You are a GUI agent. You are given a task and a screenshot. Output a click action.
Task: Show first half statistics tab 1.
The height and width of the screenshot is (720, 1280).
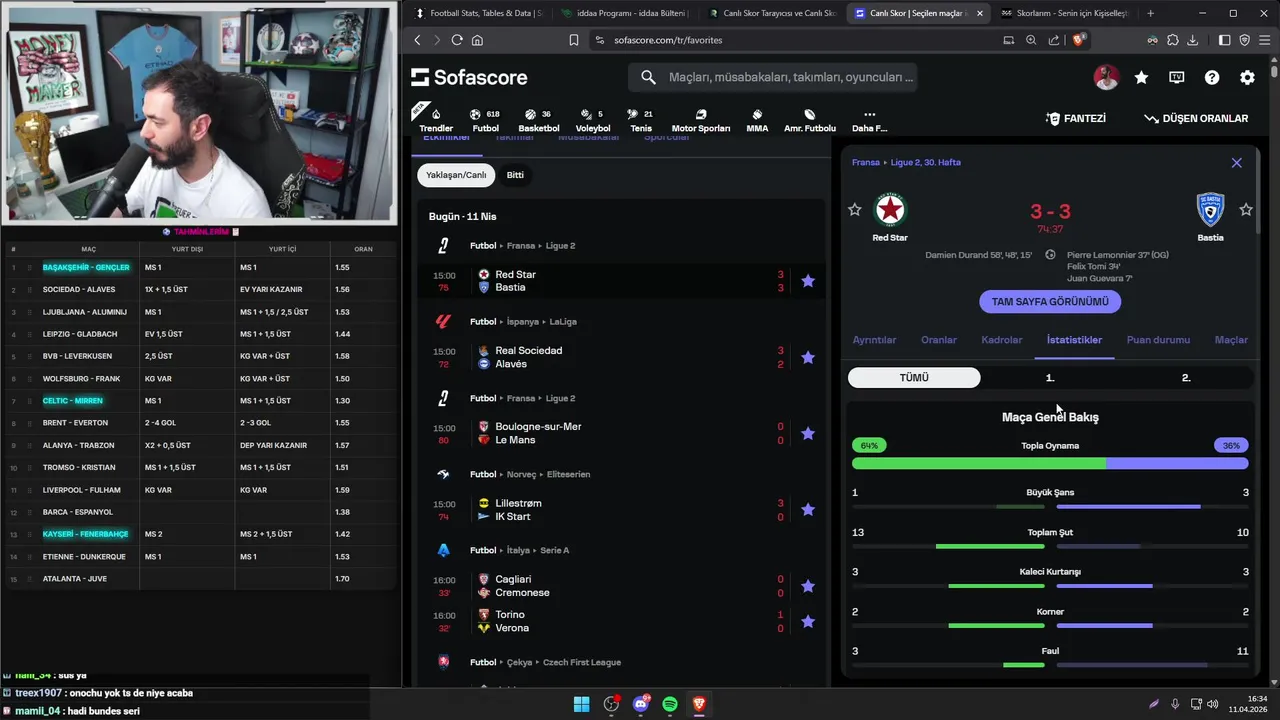point(1050,378)
